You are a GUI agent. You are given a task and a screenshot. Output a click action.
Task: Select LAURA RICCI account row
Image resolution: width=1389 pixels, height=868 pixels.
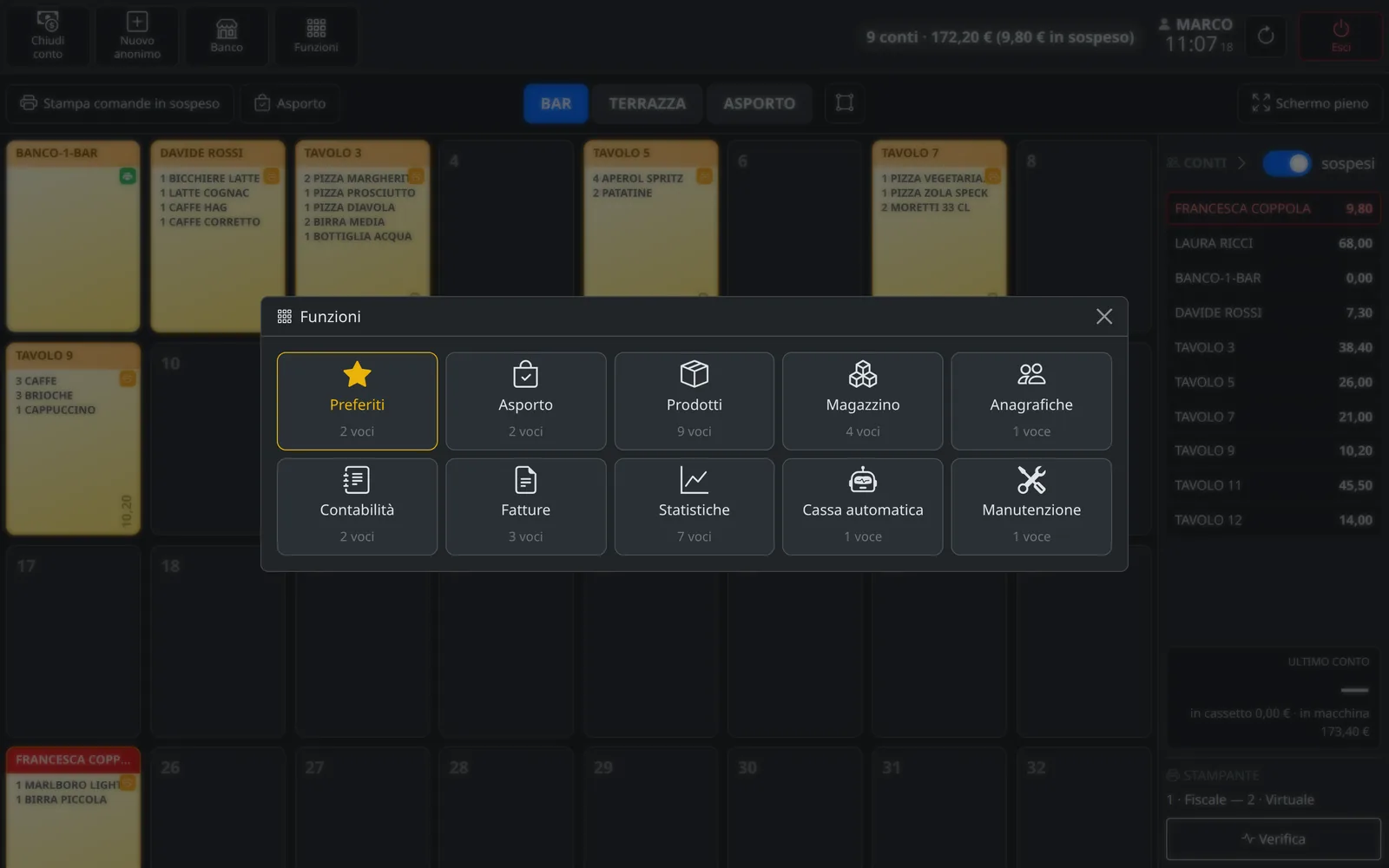1273,243
